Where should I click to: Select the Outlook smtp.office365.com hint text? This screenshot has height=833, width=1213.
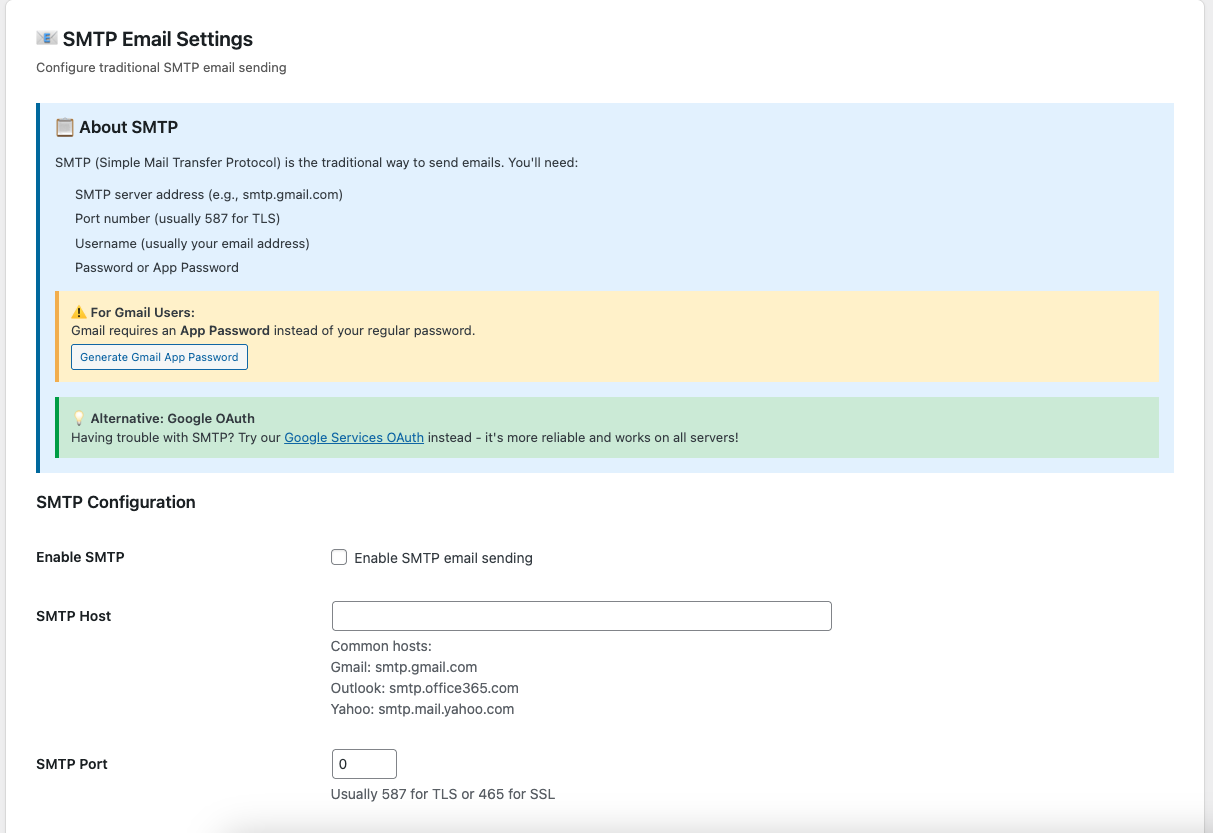click(x=424, y=688)
